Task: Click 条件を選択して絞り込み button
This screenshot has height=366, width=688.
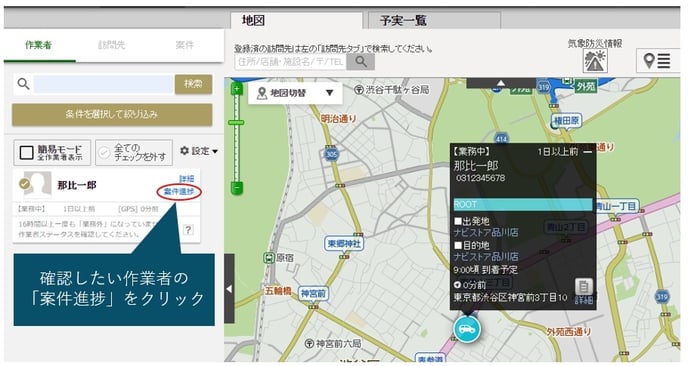Action: [112, 115]
